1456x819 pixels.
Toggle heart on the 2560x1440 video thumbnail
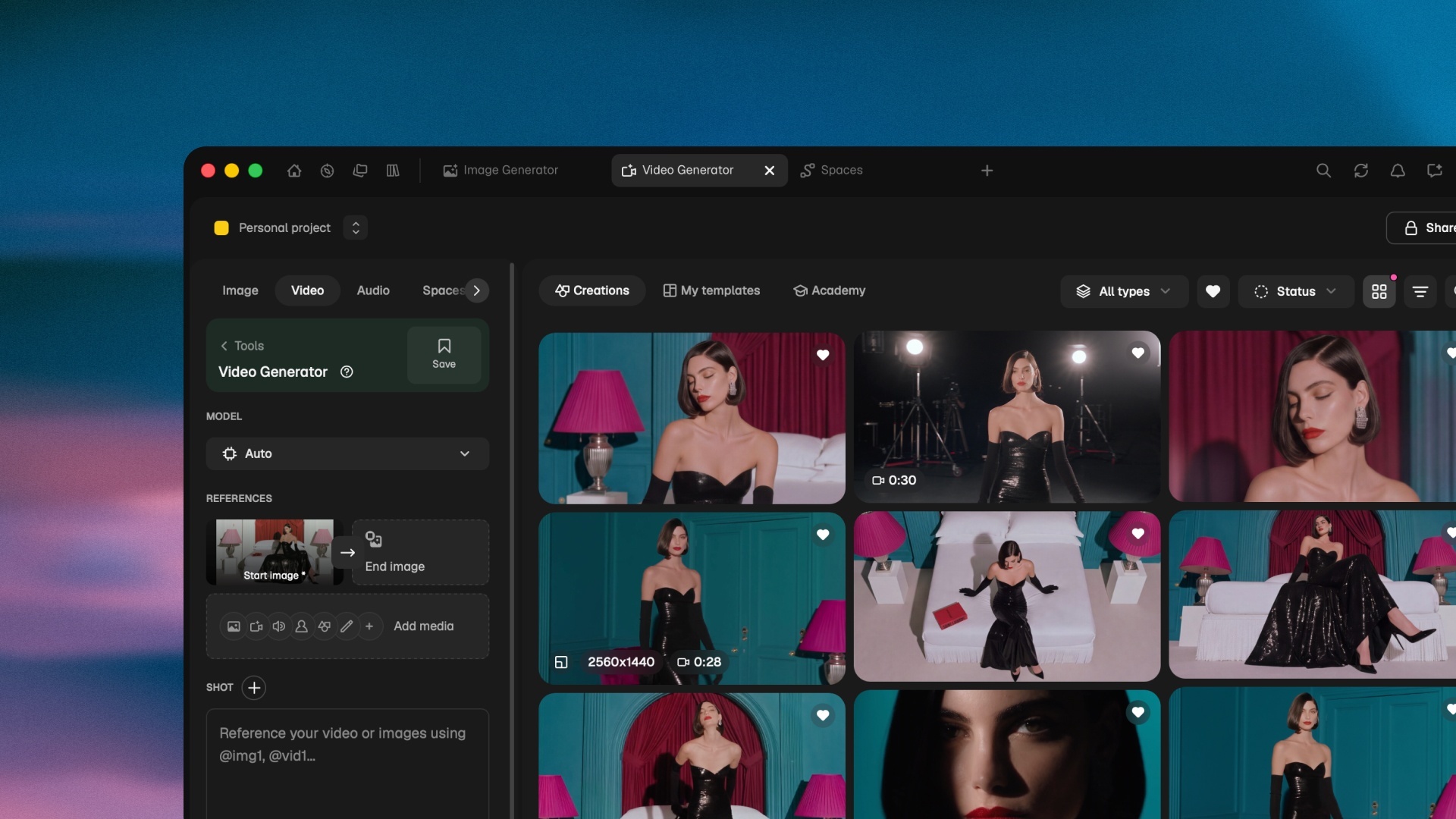click(823, 535)
